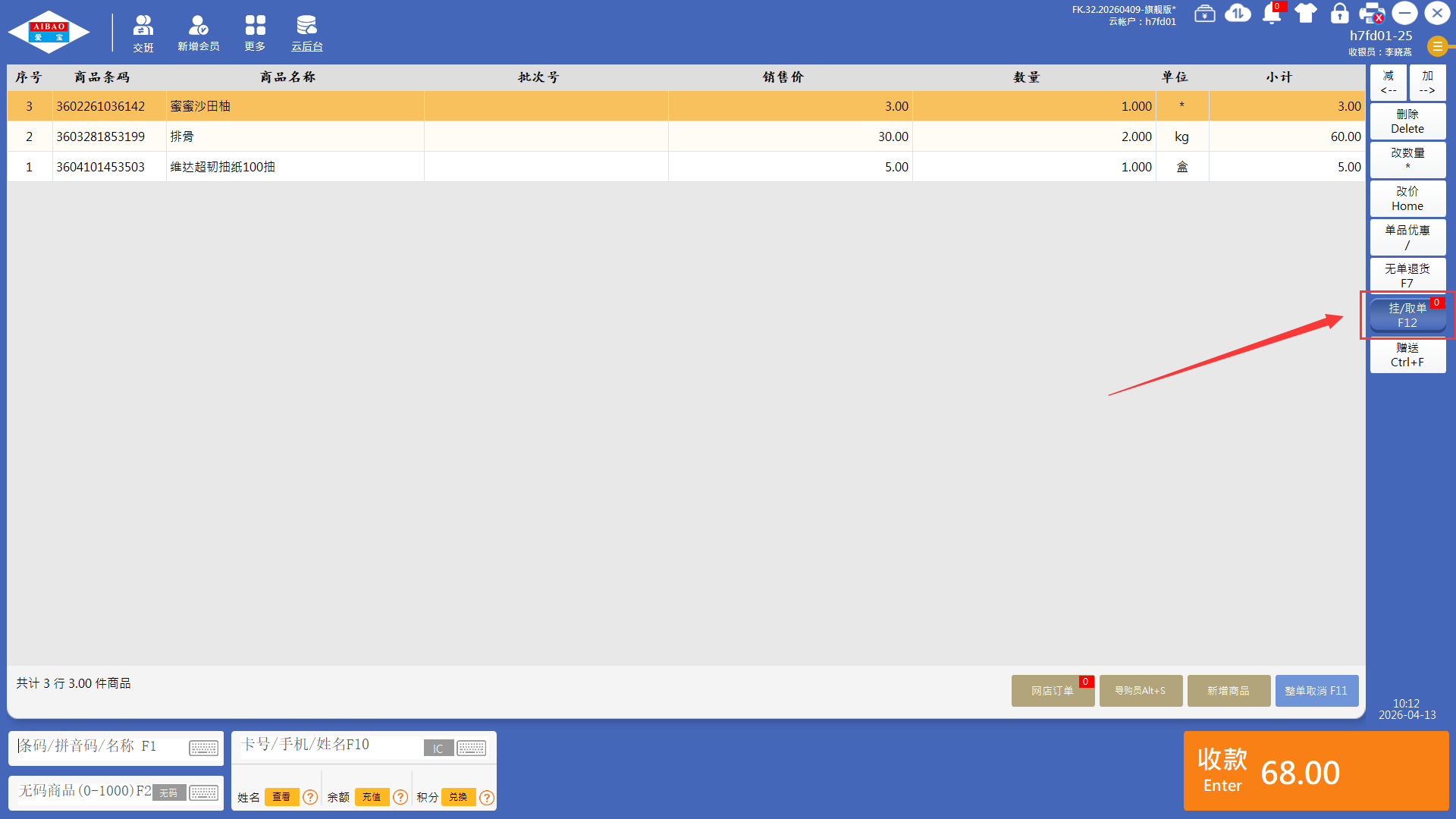Image resolution: width=1456 pixels, height=819 pixels.
Task: Expand the orange hamburger side menu
Action: tap(1437, 46)
